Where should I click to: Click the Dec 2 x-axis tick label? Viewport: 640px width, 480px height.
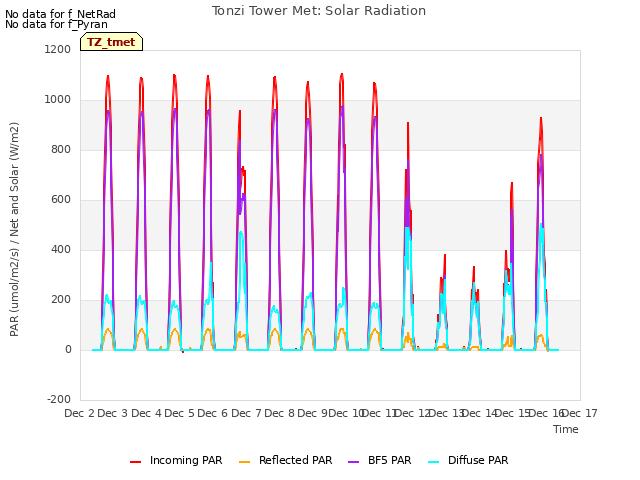click(79, 413)
